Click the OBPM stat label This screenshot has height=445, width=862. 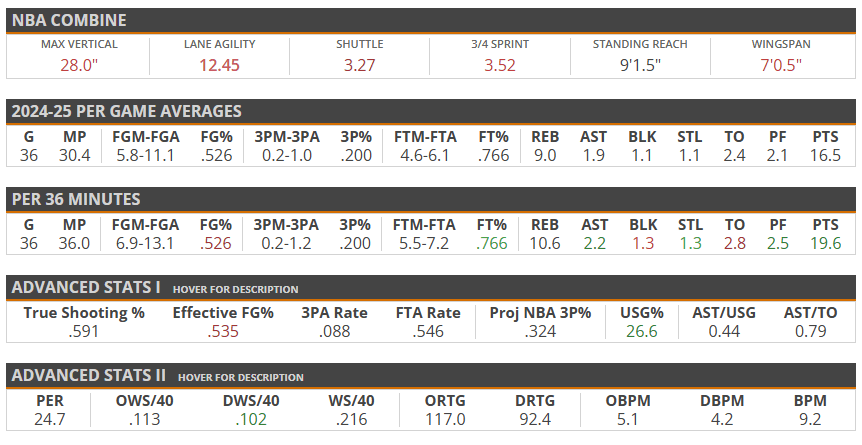click(629, 401)
